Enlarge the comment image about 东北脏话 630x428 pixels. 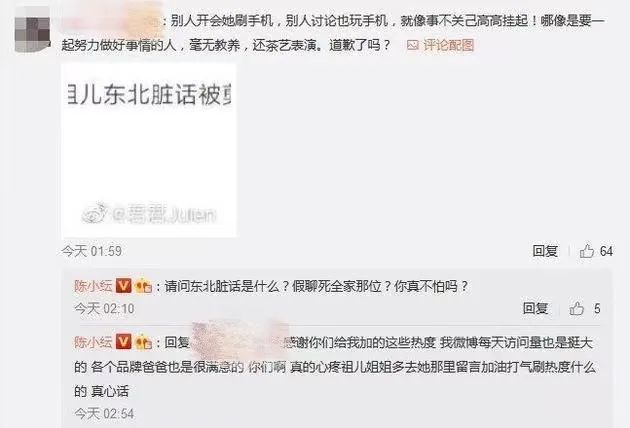[x=149, y=150]
